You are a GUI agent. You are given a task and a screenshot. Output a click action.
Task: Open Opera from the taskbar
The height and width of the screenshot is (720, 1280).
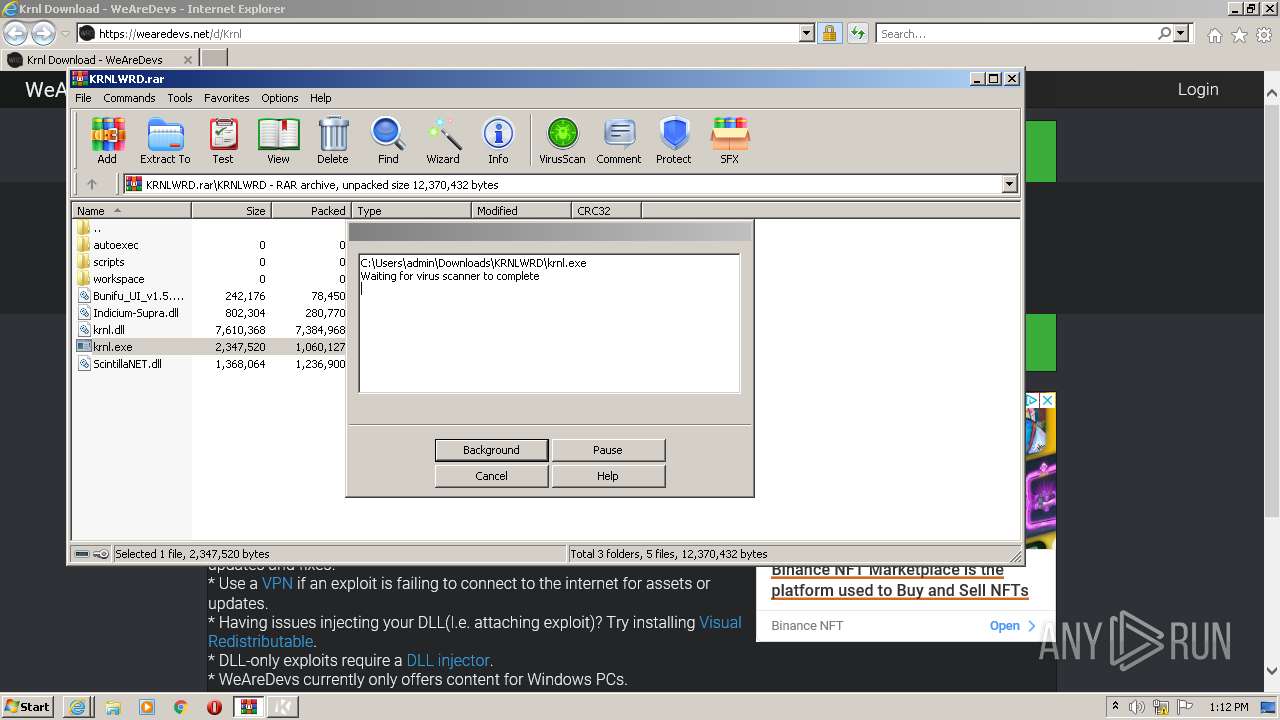pyautogui.click(x=214, y=707)
